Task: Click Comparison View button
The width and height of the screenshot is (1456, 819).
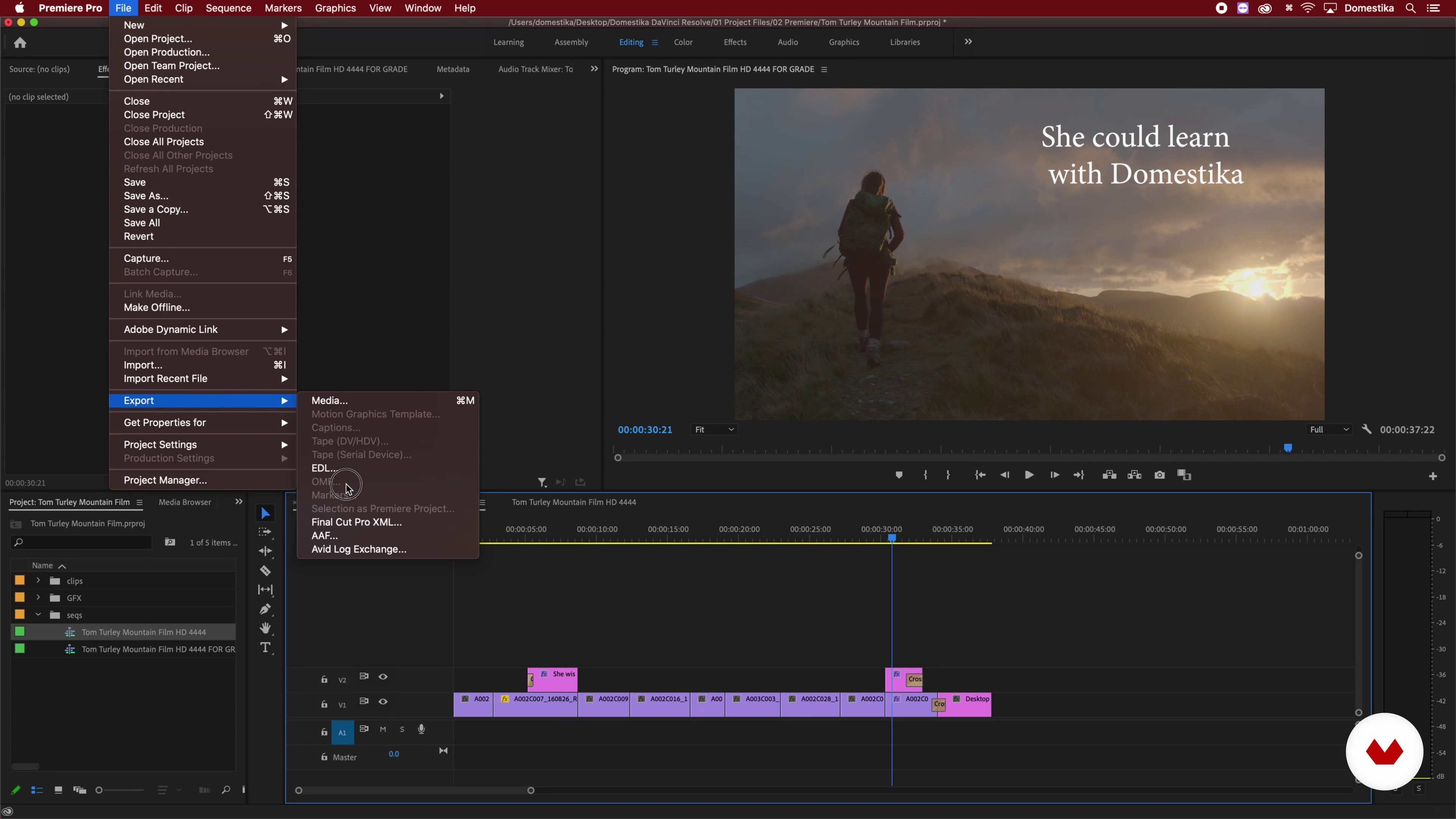Action: 1184,475
